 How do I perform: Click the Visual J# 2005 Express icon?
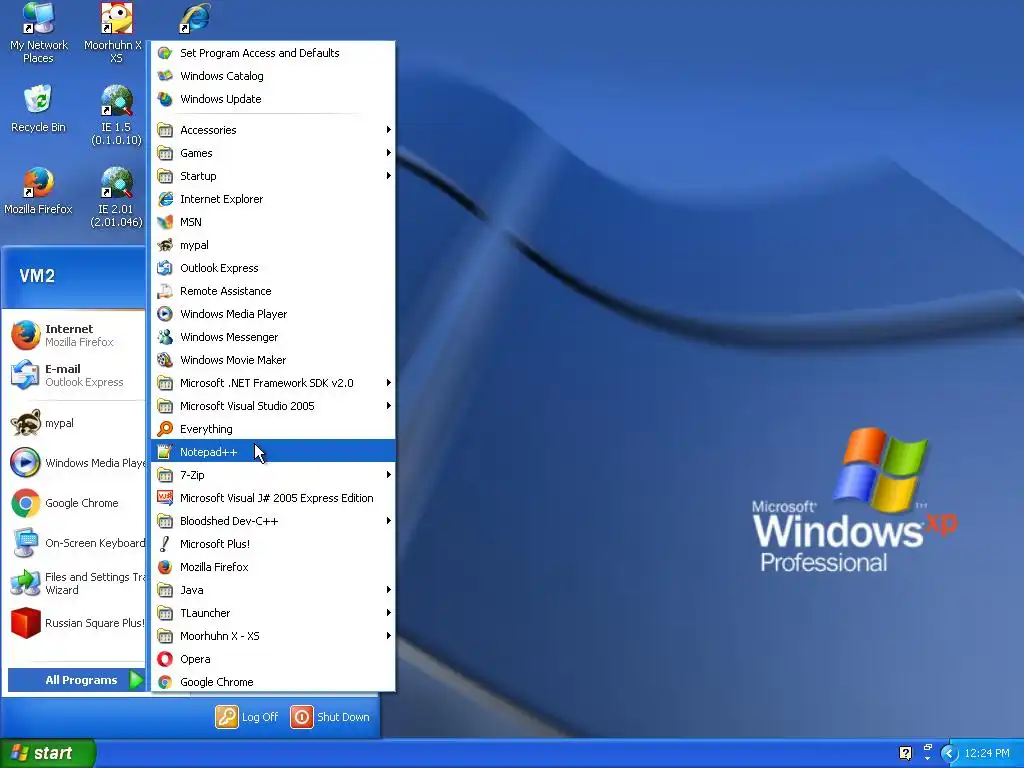(x=165, y=498)
